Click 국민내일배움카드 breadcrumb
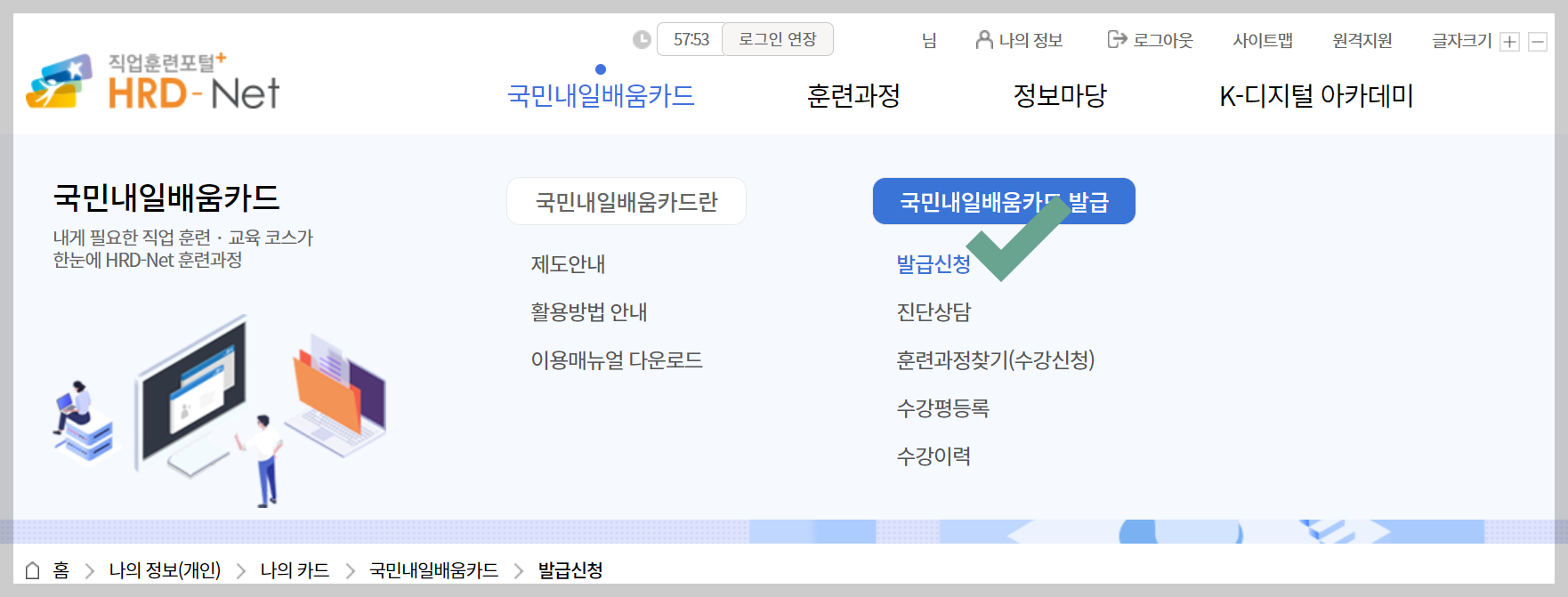The width and height of the screenshot is (1568, 597). click(x=433, y=570)
